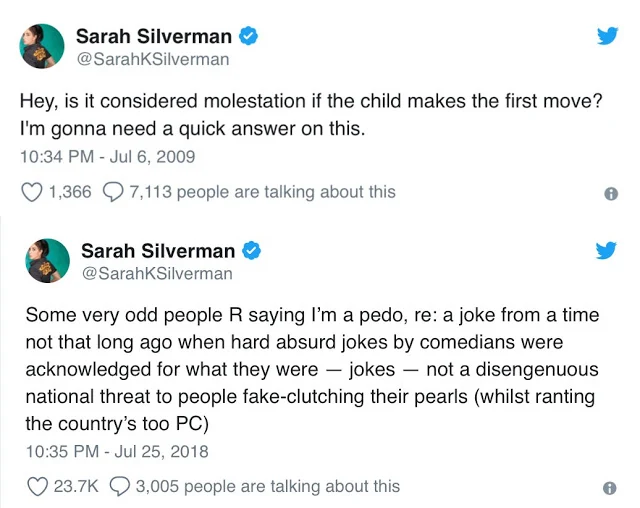Click the Sarah Silverman name on the first tweet
The width and height of the screenshot is (640, 508).
click(153, 37)
